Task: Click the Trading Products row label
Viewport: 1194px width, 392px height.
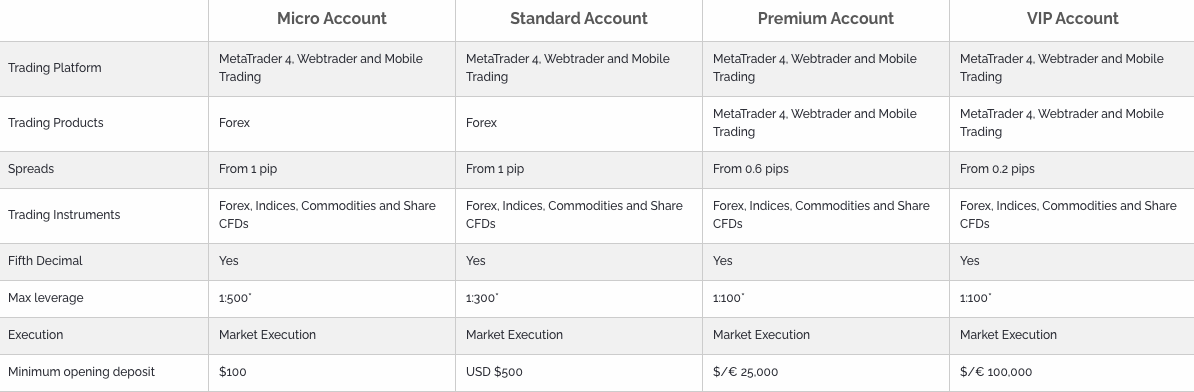Action: 56,123
